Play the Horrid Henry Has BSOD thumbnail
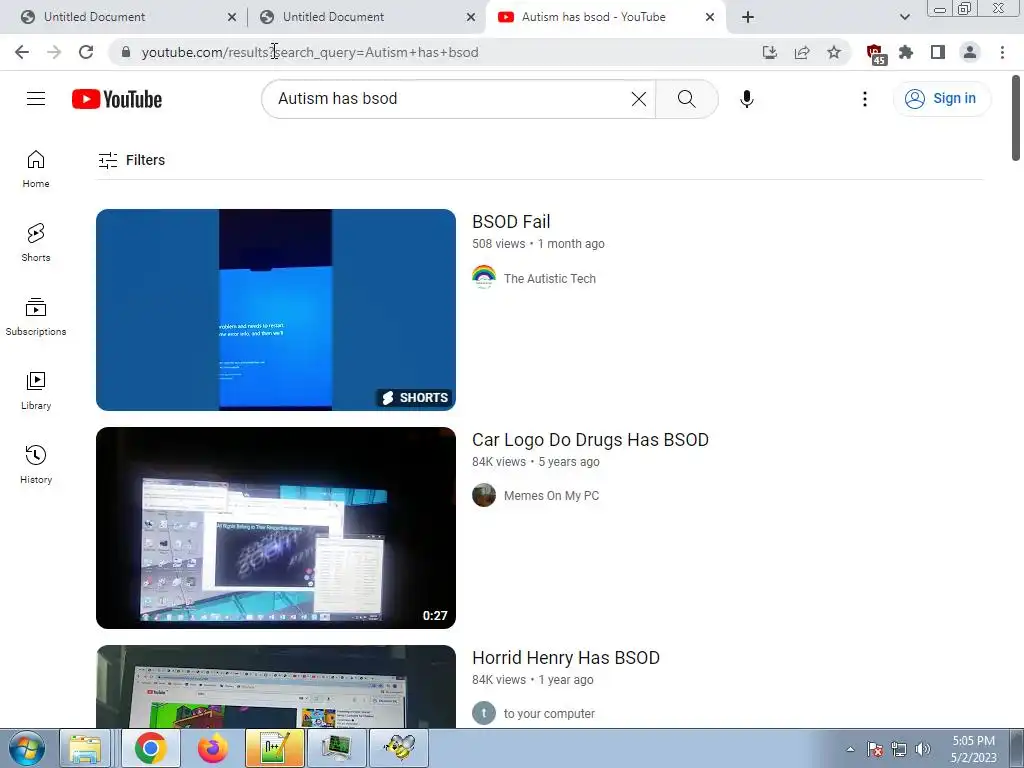The height and width of the screenshot is (768, 1024). (276, 686)
